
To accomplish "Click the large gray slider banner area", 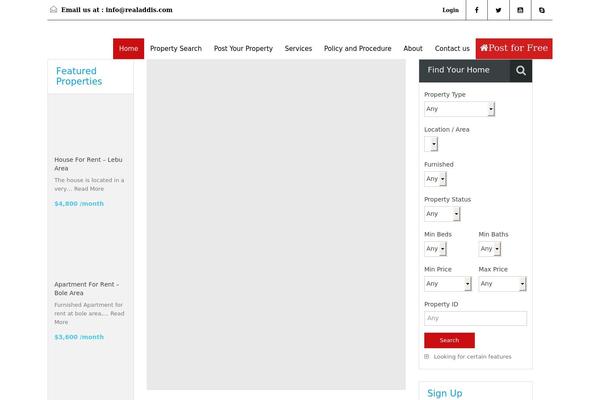I will 276,225.
